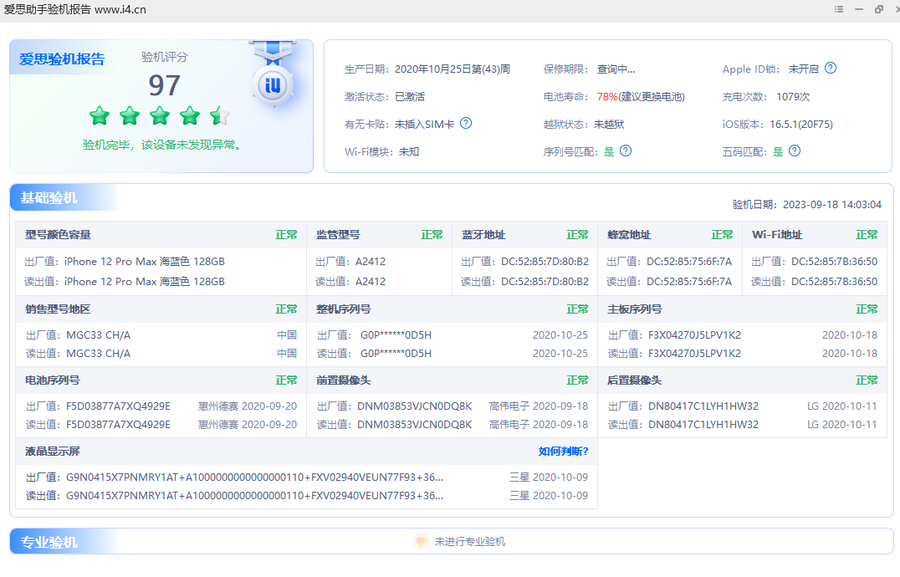Click the help icon beside Apple ID锁
The height and width of the screenshot is (577, 900).
830,68
